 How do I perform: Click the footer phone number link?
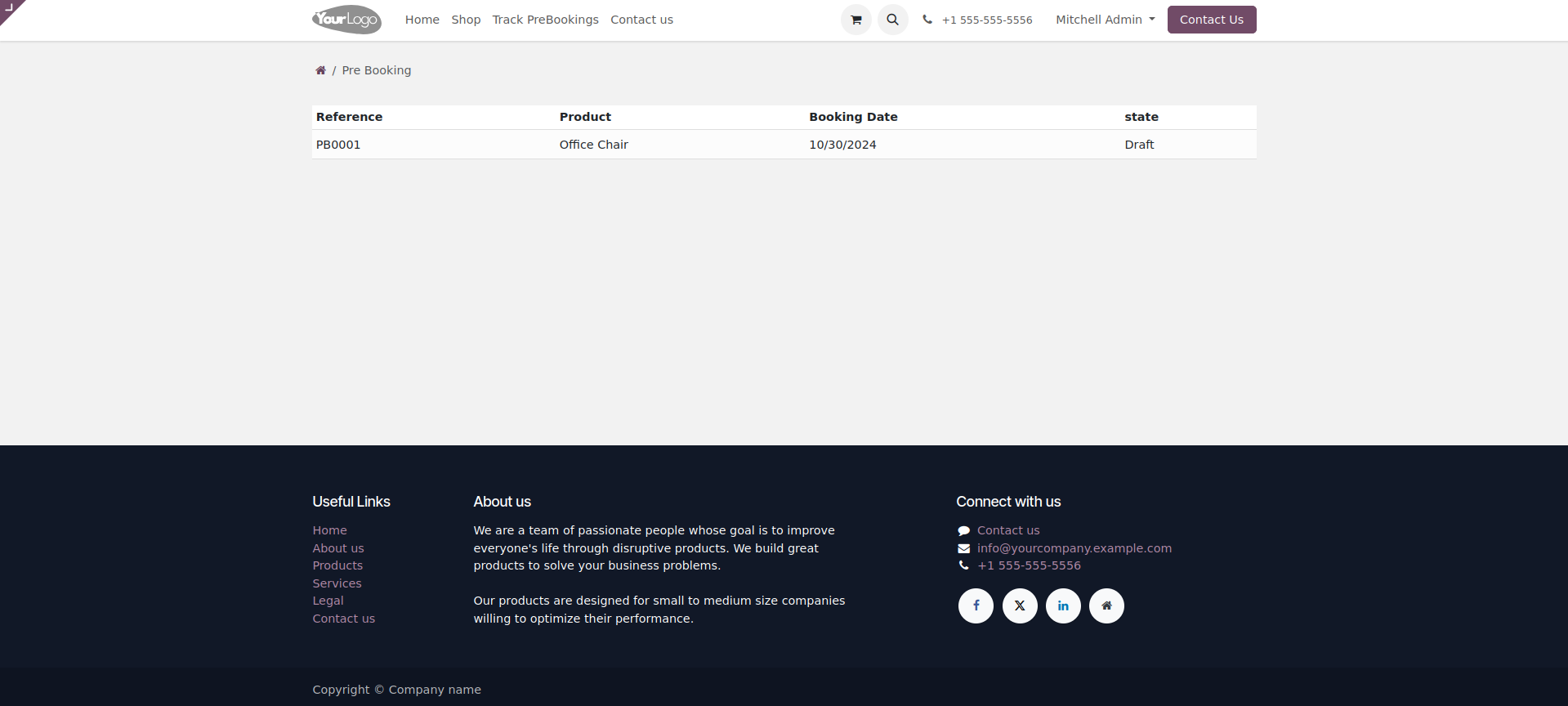(x=1029, y=565)
